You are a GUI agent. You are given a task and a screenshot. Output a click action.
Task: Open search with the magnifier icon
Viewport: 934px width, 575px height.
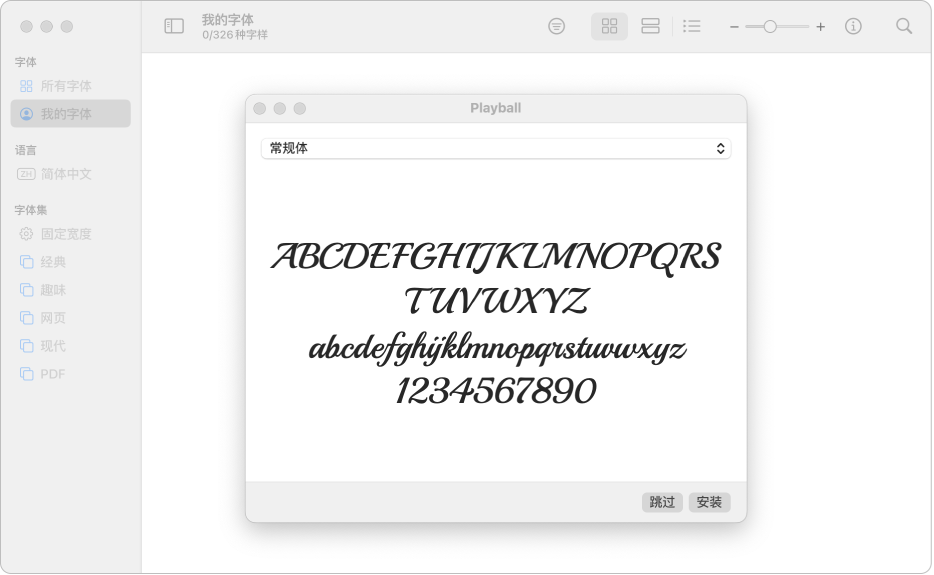pyautogui.click(x=904, y=26)
